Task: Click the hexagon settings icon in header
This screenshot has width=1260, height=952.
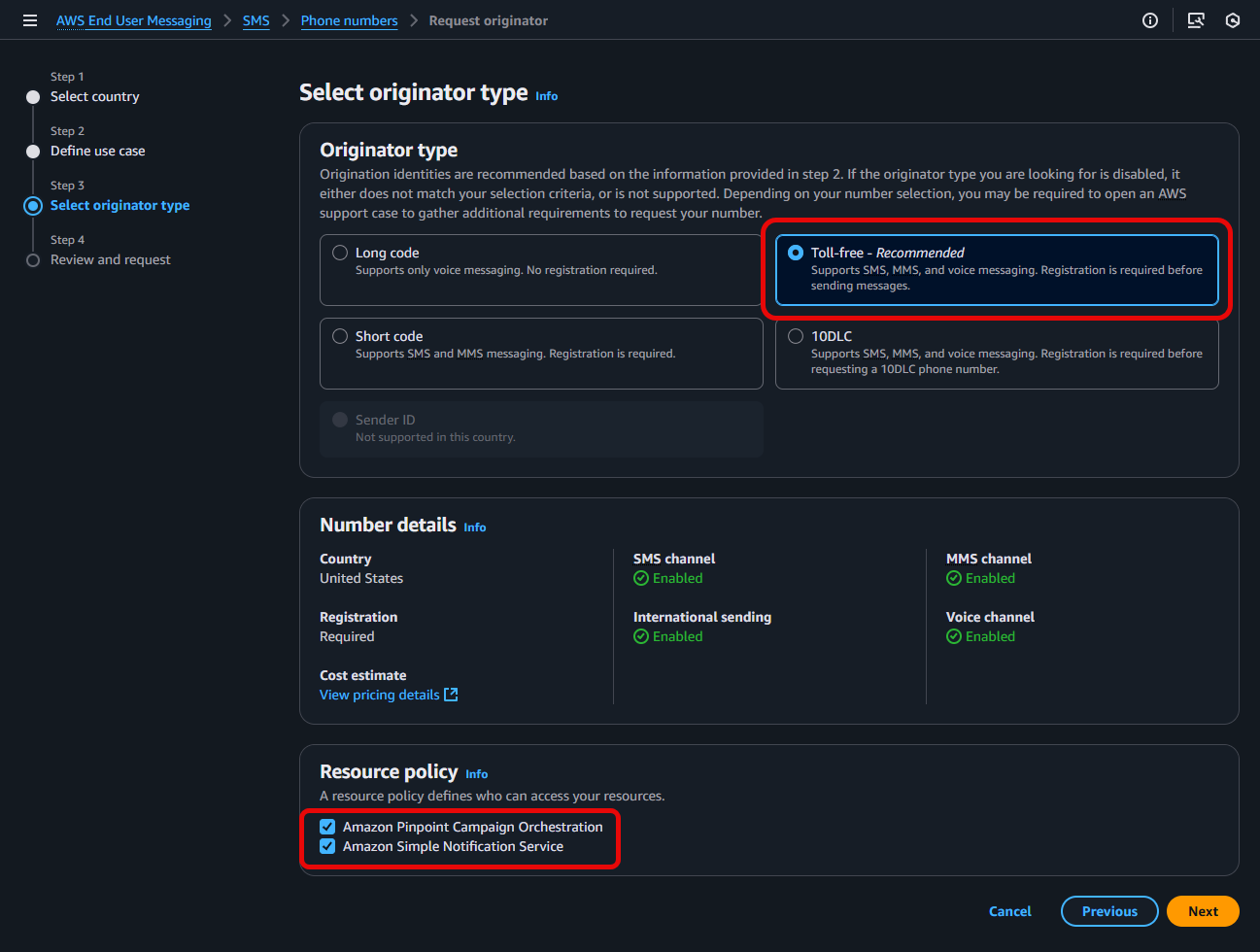Action: 1232,20
